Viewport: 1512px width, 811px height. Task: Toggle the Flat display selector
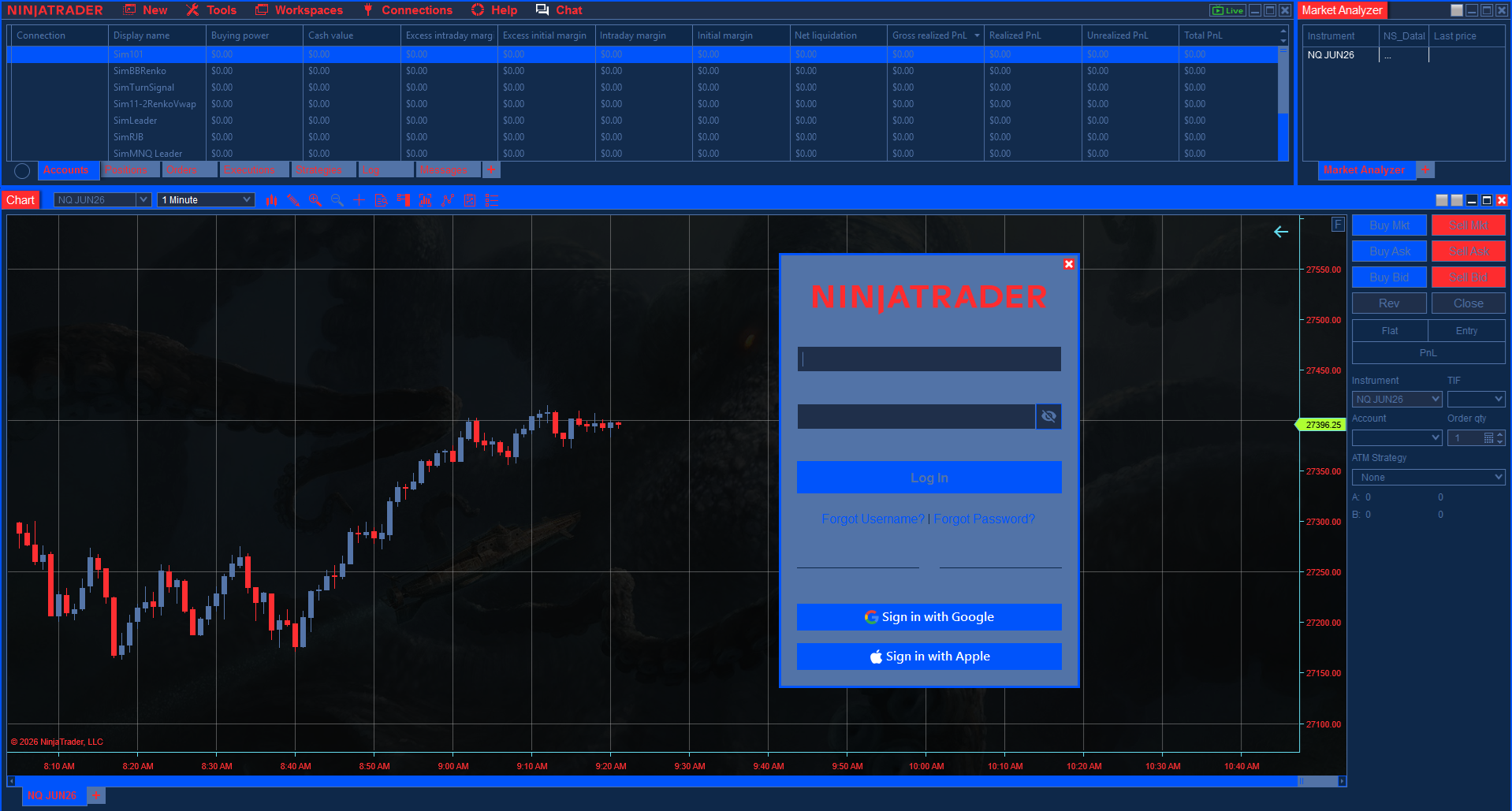(x=1390, y=331)
